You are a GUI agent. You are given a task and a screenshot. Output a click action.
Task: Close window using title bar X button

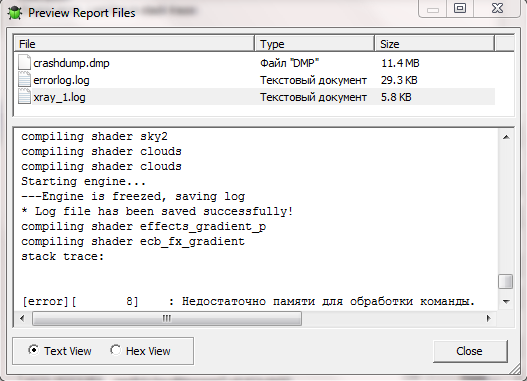click(497, 8)
